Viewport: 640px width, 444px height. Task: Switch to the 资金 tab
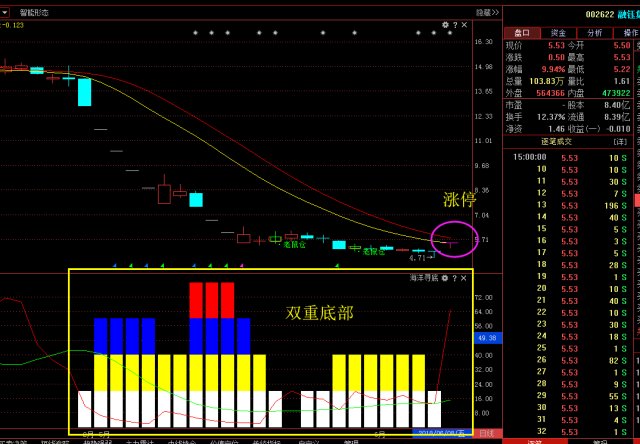558,33
